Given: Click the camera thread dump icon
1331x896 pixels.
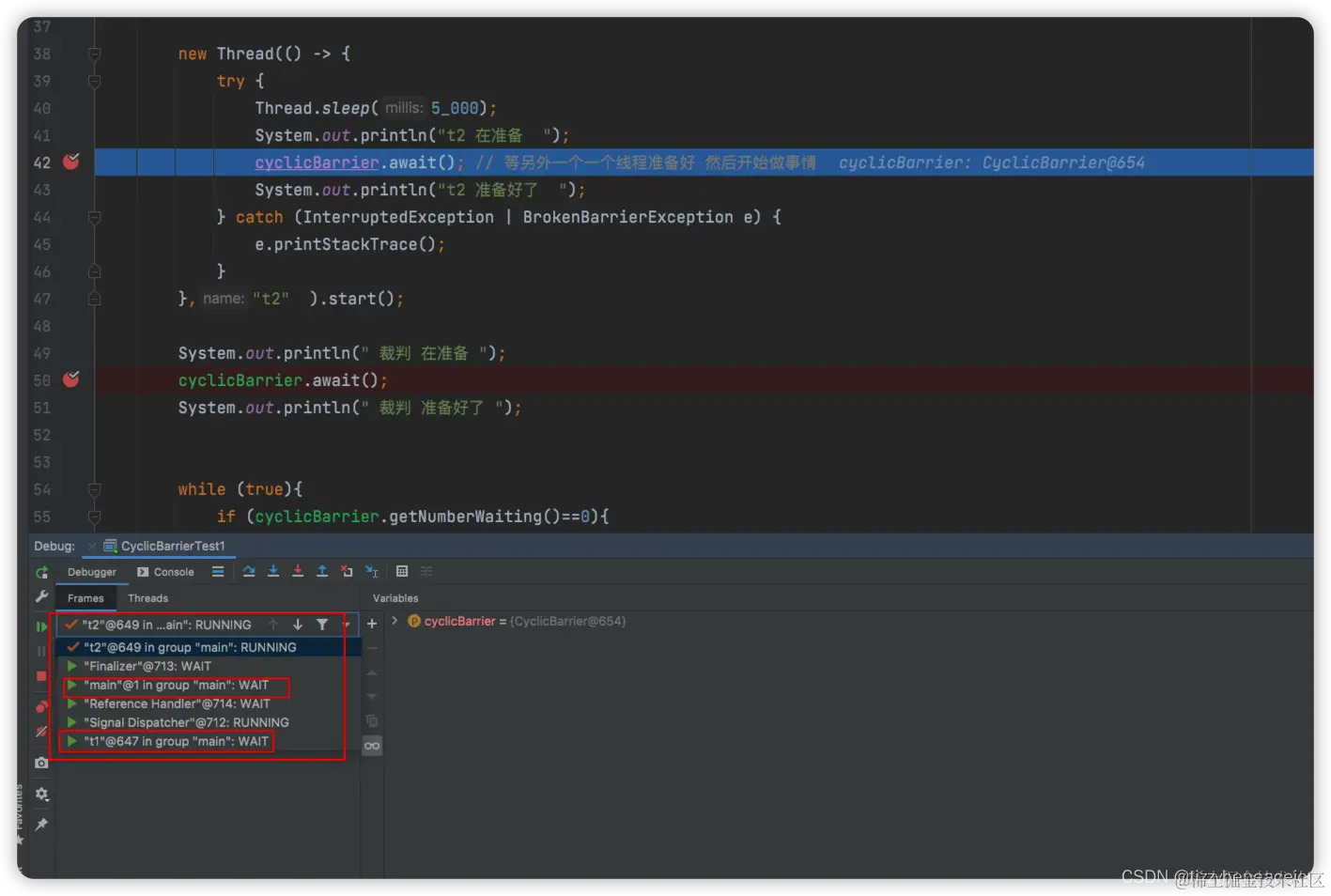Looking at the screenshot, I should click(41, 763).
